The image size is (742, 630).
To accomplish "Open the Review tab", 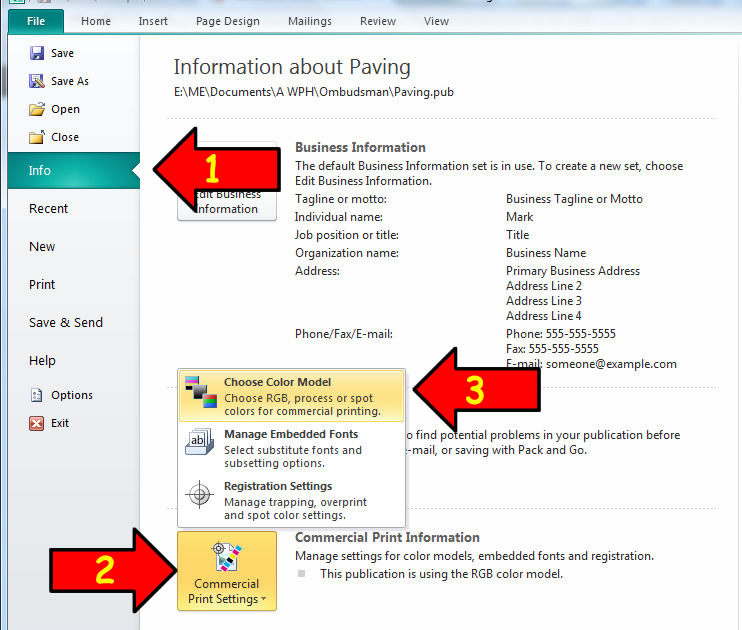I will coord(378,21).
